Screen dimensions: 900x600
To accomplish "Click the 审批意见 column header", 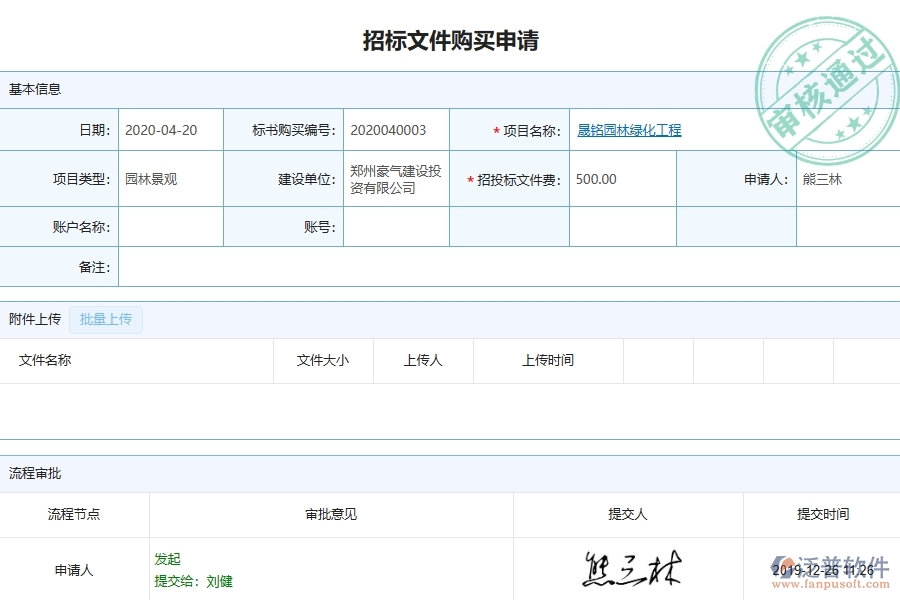I will pos(330,515).
